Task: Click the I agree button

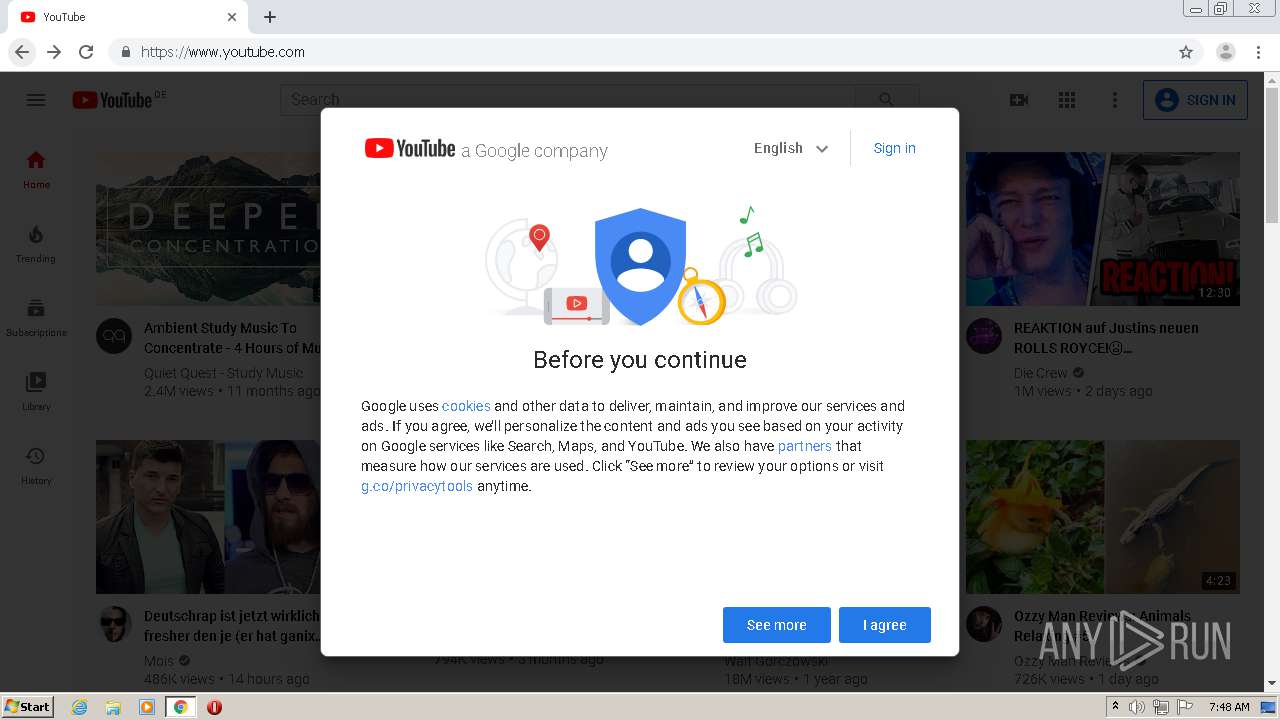Action: [x=885, y=625]
